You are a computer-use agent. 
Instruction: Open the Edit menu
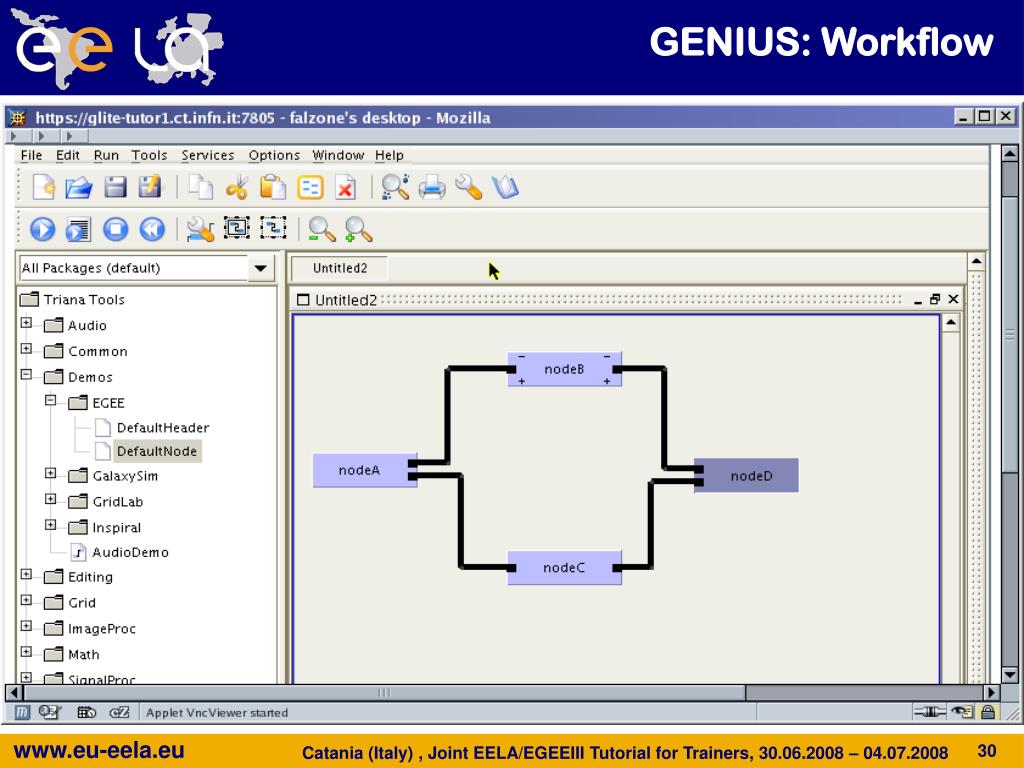click(x=67, y=155)
